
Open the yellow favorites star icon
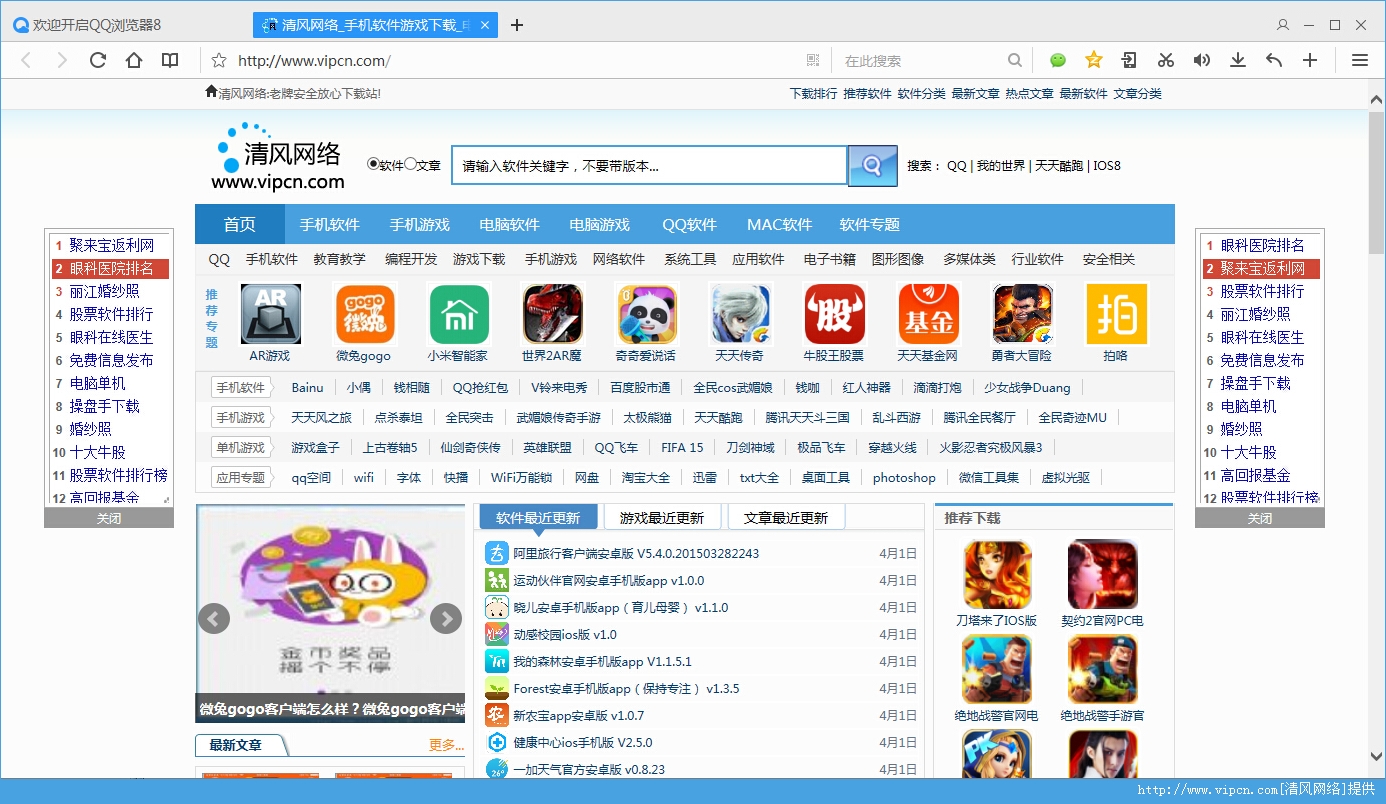(x=1094, y=60)
